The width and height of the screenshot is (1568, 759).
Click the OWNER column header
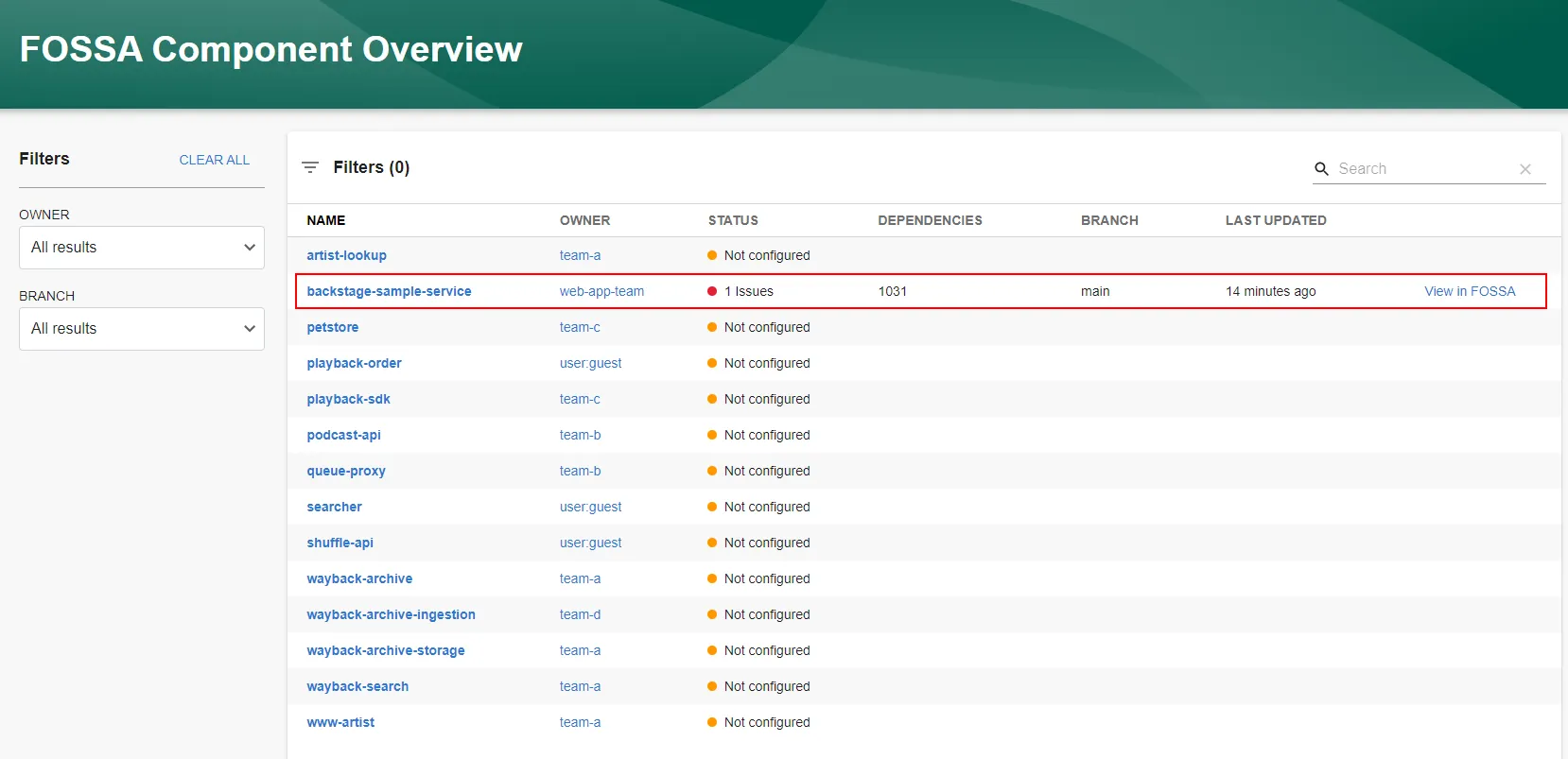[x=584, y=220]
